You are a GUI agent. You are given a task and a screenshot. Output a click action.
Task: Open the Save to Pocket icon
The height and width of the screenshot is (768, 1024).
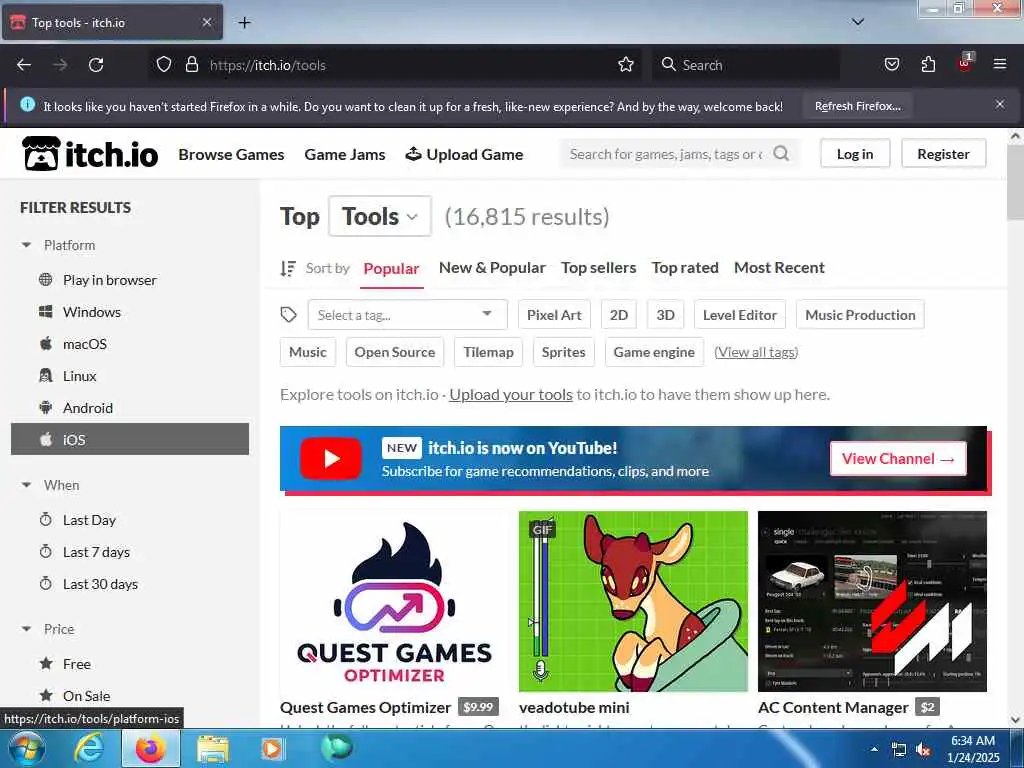[891, 65]
